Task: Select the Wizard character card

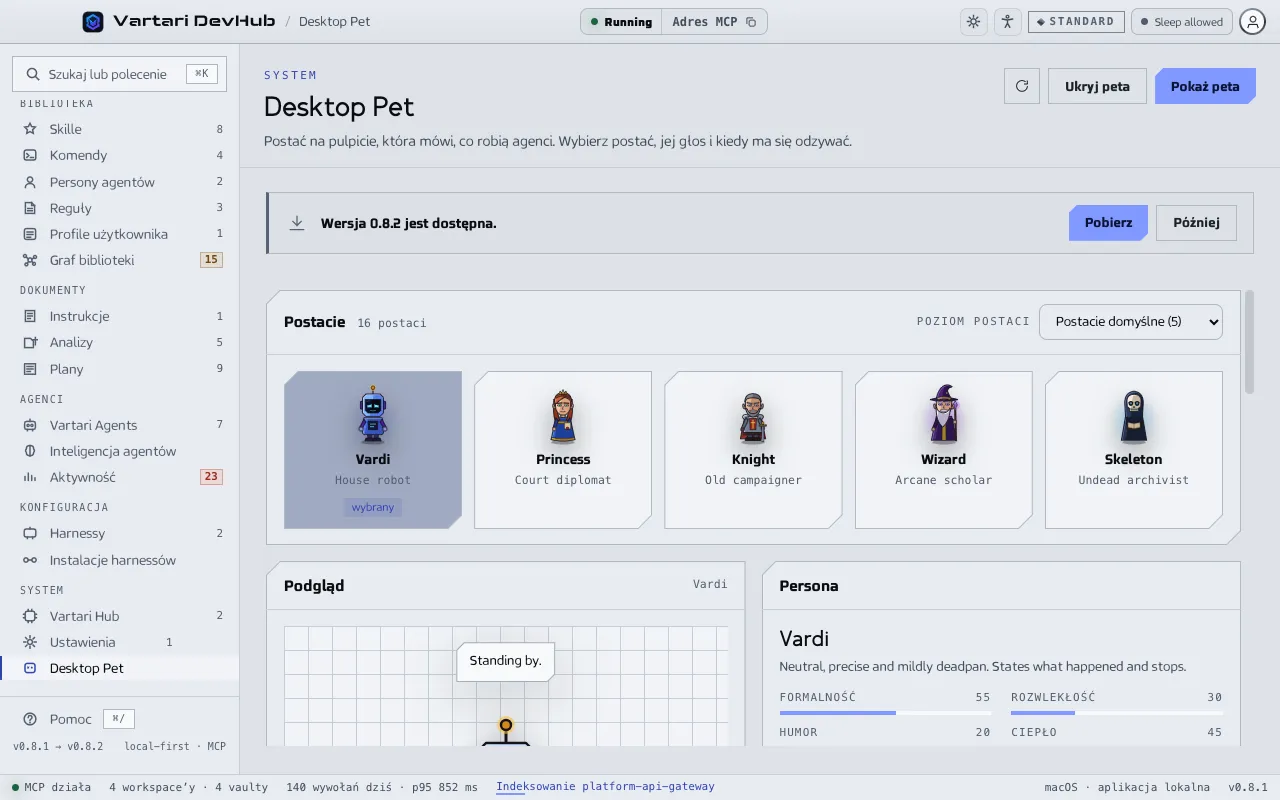Action: pos(943,450)
